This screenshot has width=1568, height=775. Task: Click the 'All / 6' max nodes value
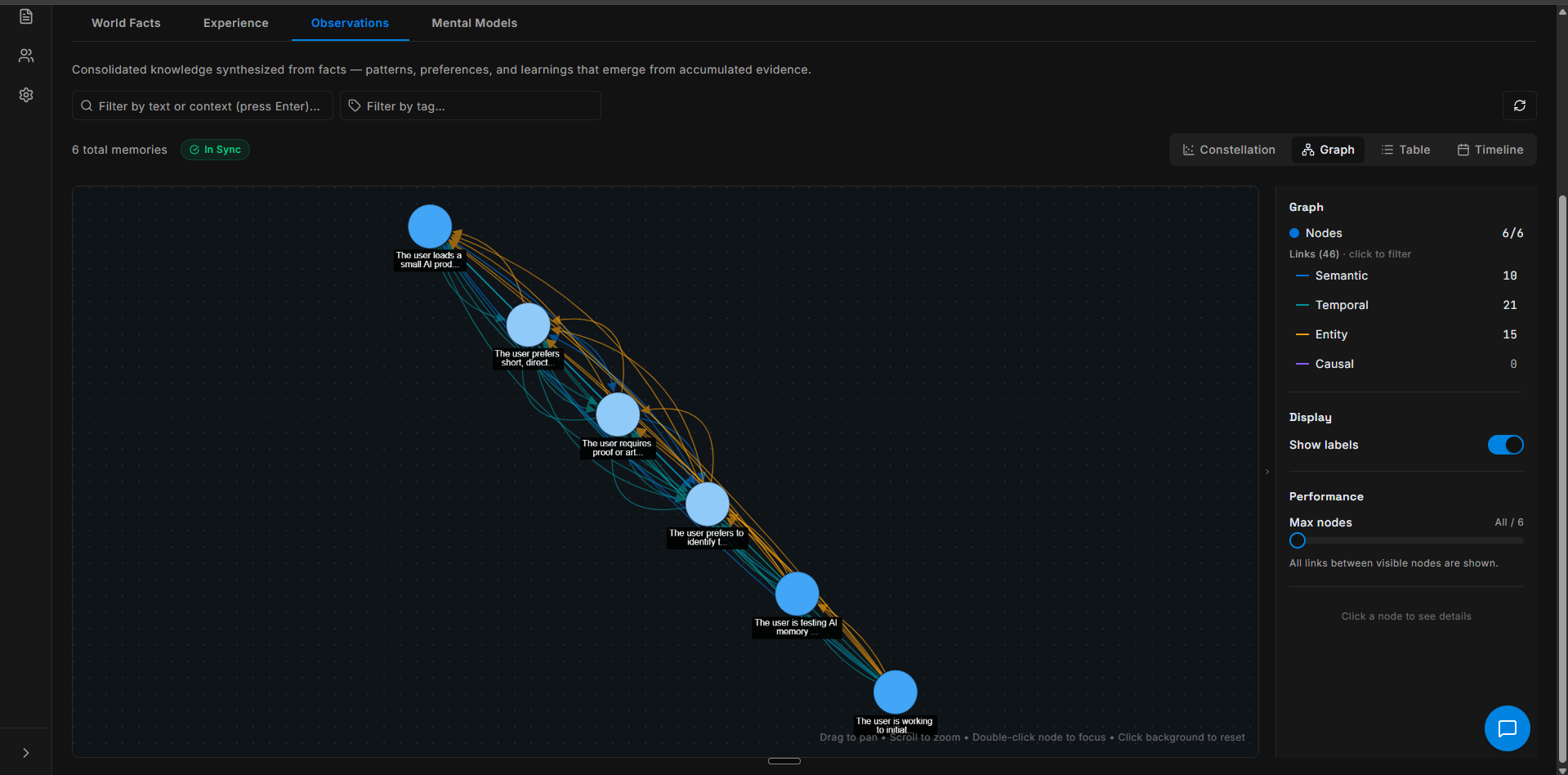point(1509,522)
